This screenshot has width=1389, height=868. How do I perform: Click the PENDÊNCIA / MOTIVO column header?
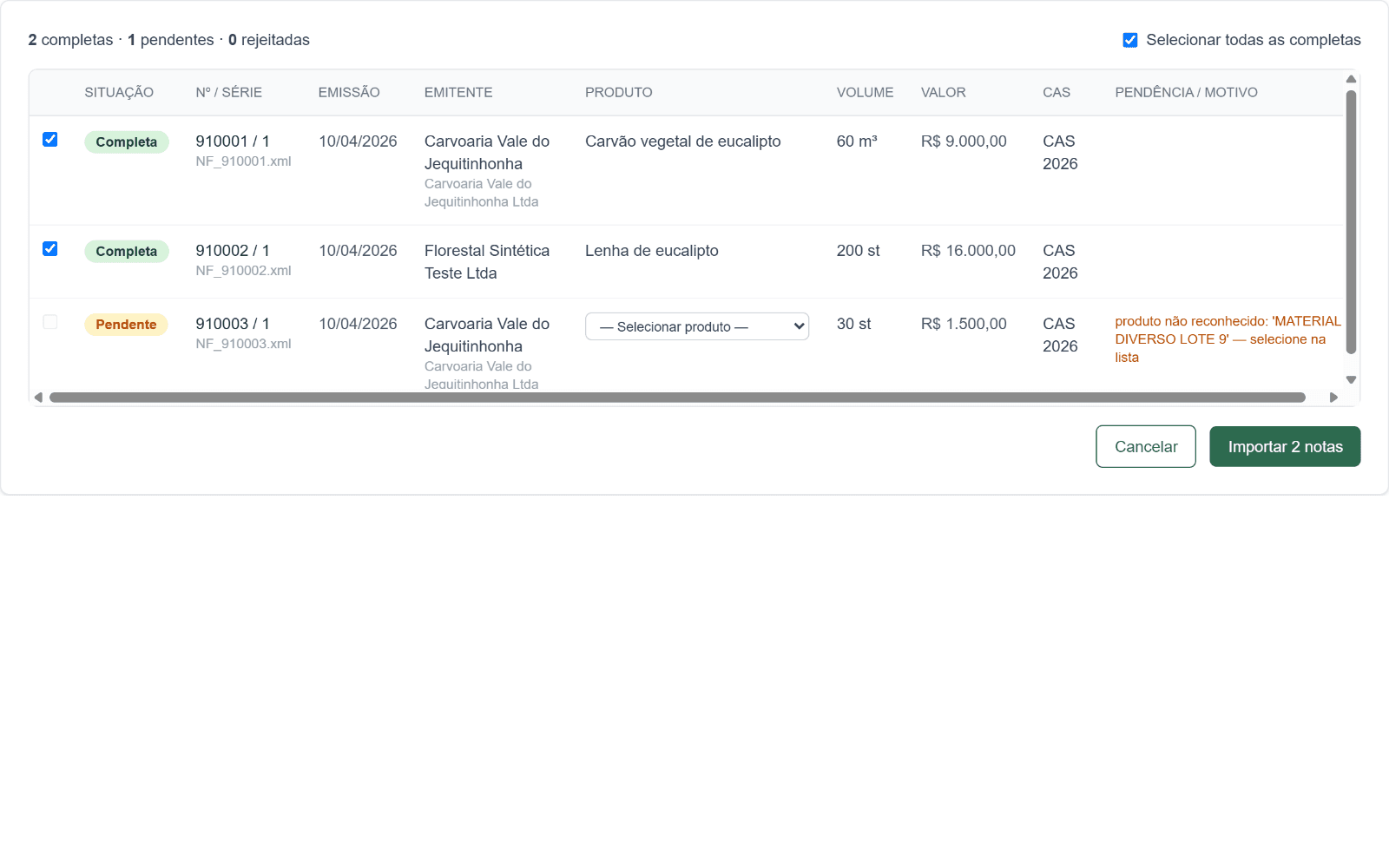pos(1187,92)
